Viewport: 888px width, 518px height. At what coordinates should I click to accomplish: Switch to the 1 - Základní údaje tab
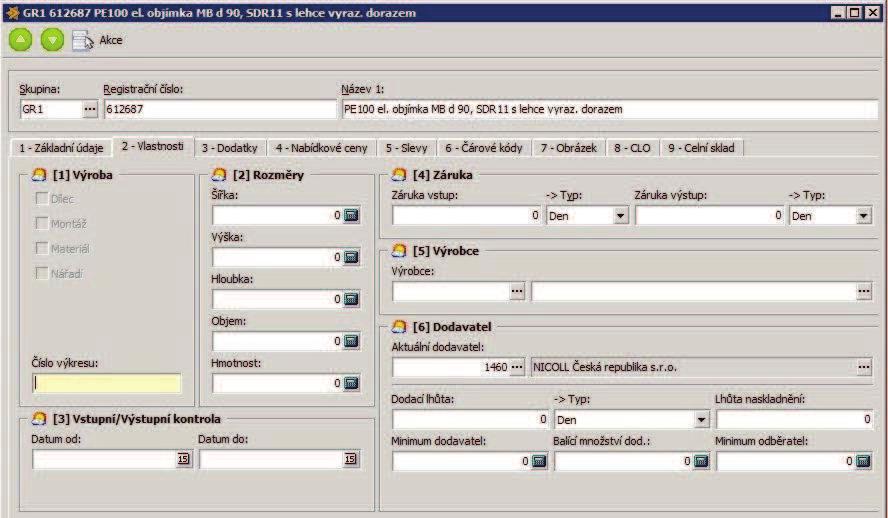(61, 148)
